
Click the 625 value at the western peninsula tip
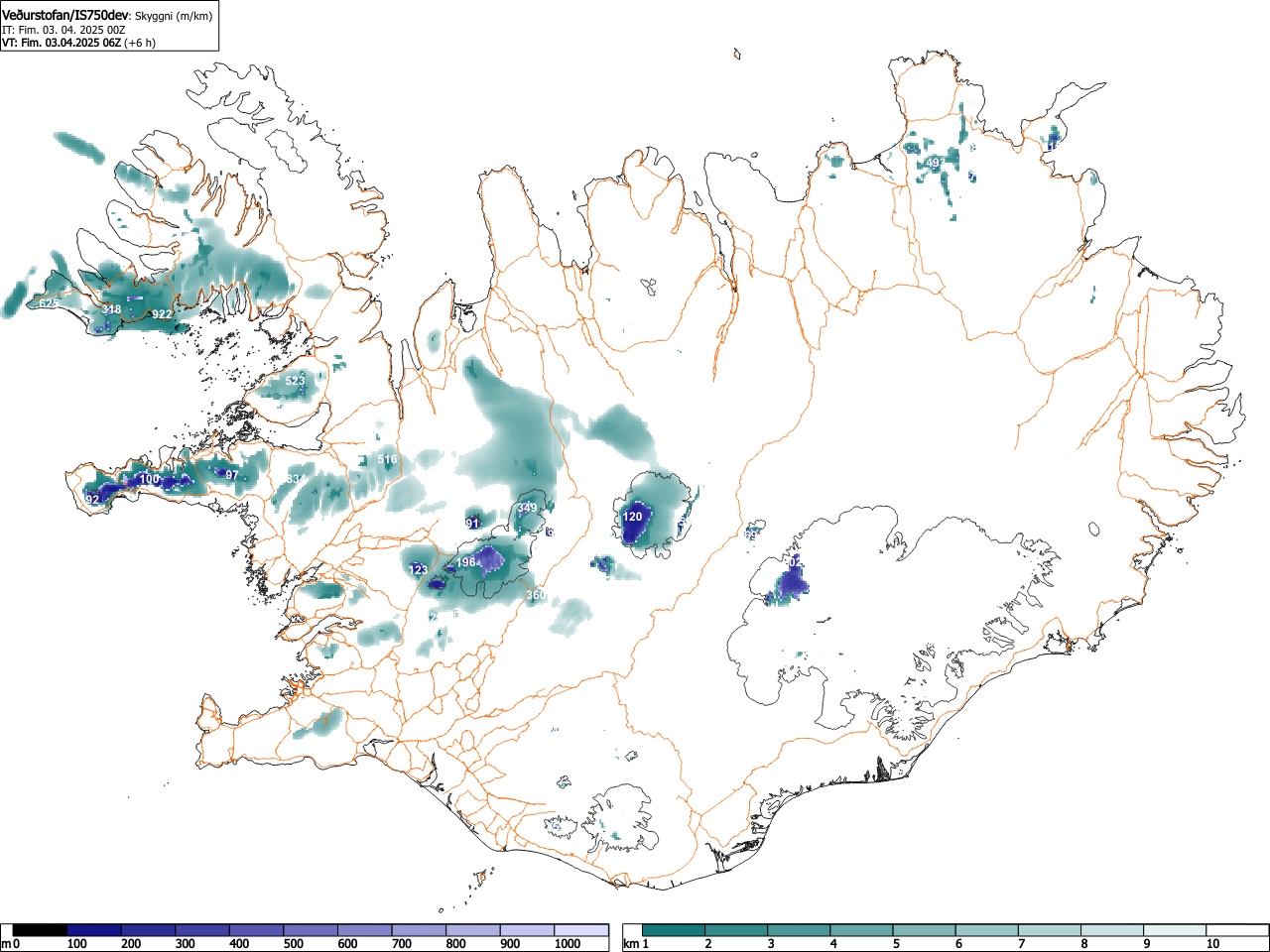(x=48, y=302)
